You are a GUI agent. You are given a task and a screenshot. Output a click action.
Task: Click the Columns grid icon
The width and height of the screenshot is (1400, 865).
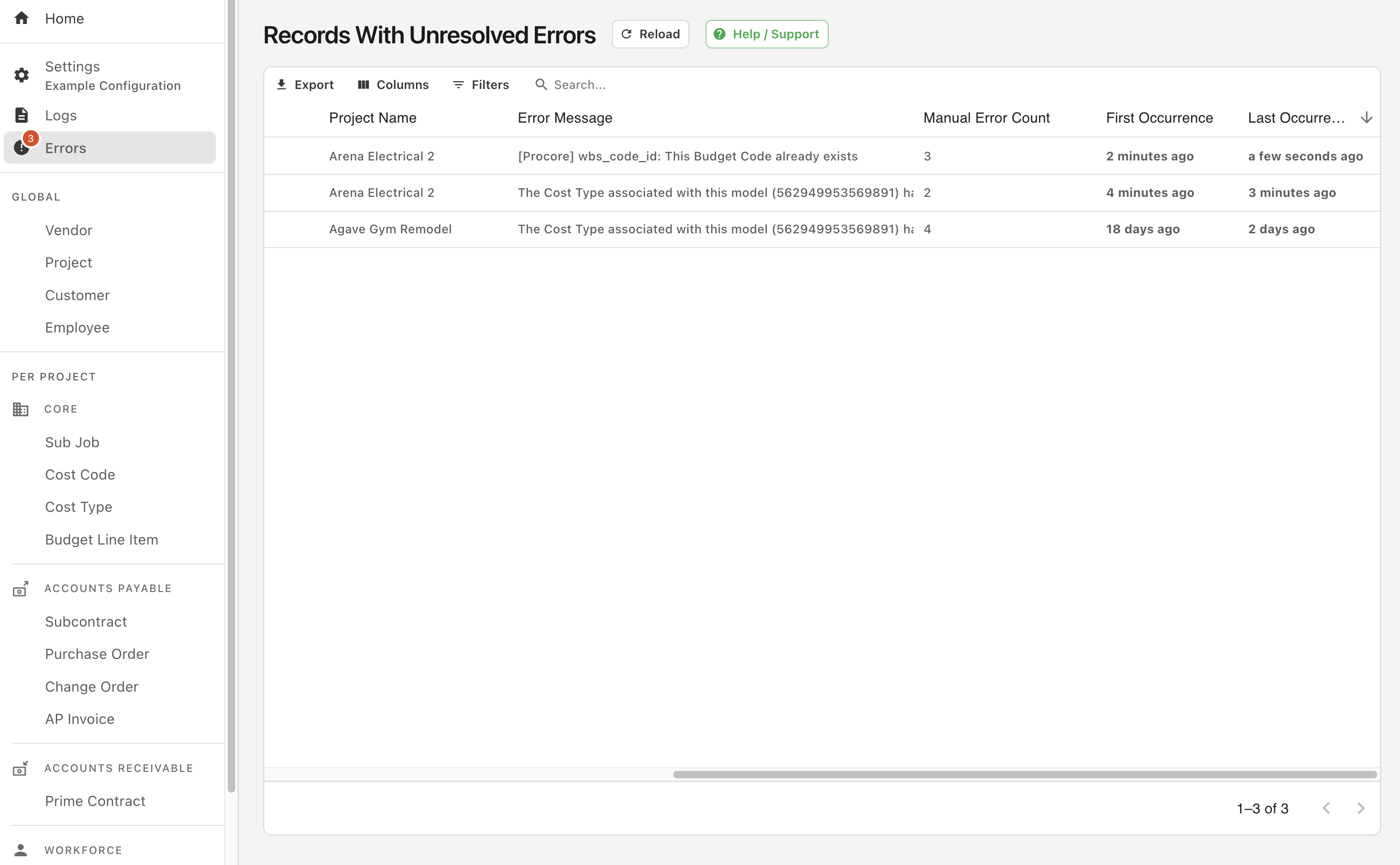pyautogui.click(x=363, y=84)
